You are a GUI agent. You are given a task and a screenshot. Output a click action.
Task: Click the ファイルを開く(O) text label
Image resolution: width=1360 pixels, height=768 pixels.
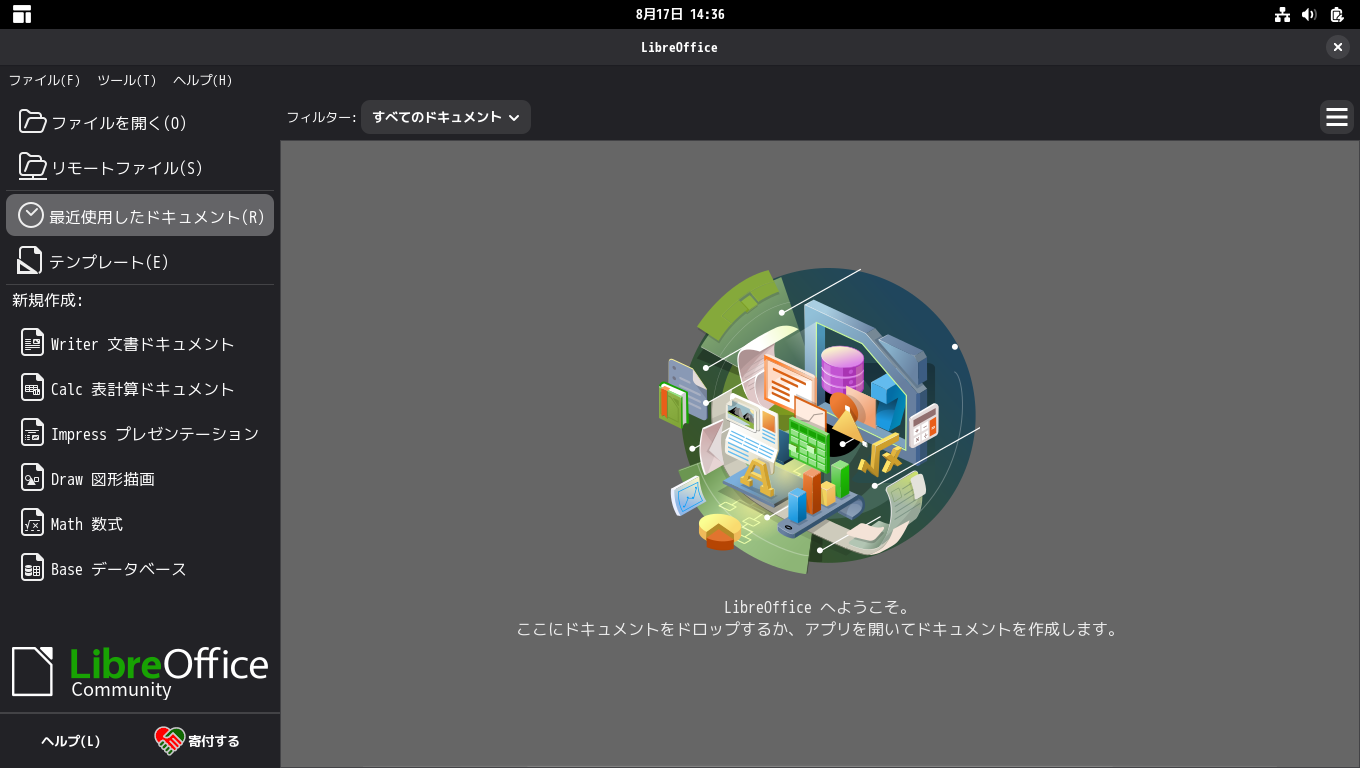click(119, 123)
